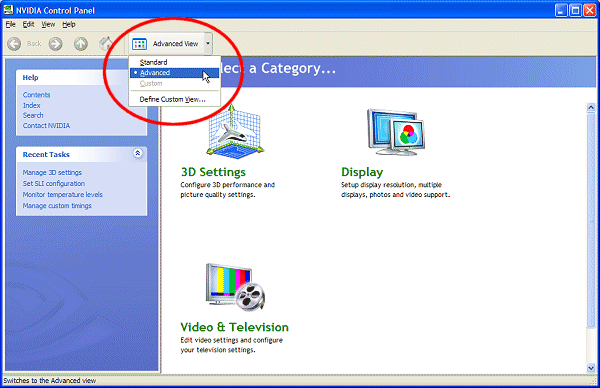600x388 pixels.
Task: Click the Advanced View toolbar button label
Action: (176, 44)
